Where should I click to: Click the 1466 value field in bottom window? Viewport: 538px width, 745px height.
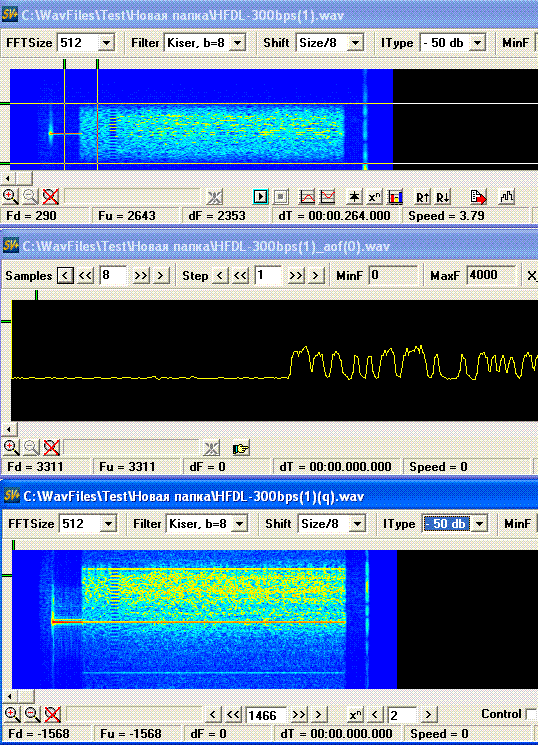pos(265,715)
